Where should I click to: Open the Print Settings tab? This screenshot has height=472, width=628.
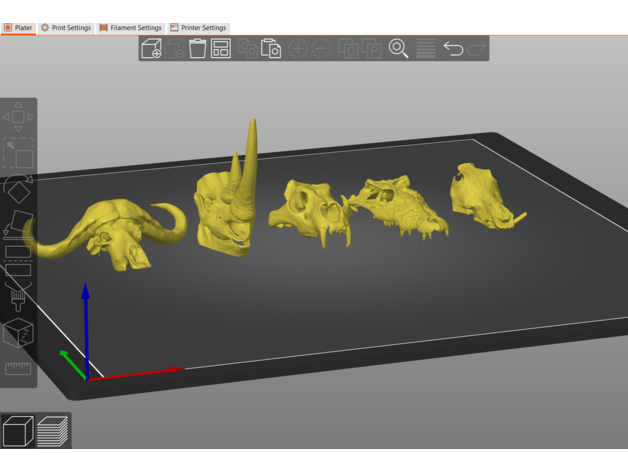click(65, 28)
